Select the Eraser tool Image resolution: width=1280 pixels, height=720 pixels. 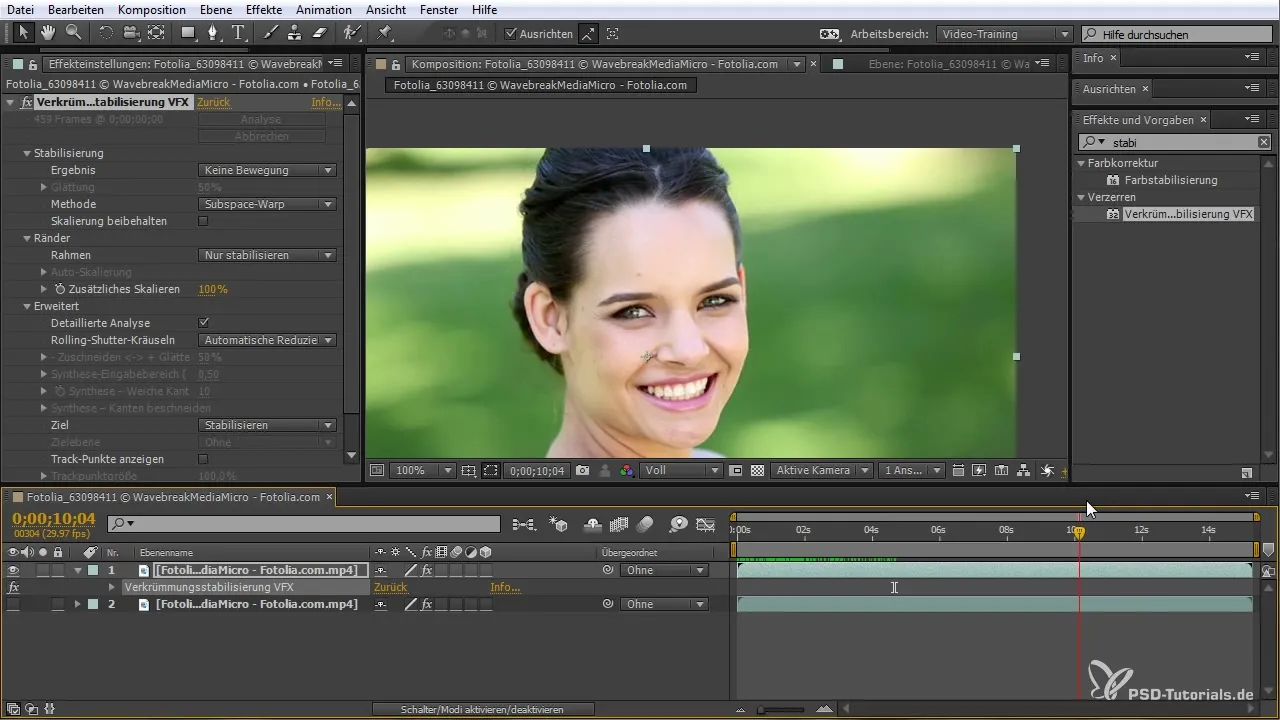coord(320,33)
